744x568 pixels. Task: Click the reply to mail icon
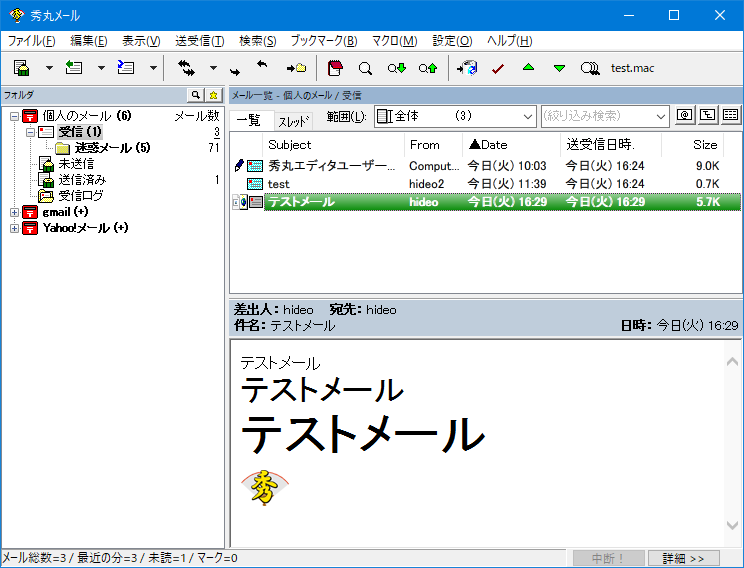pyautogui.click(x=74, y=68)
